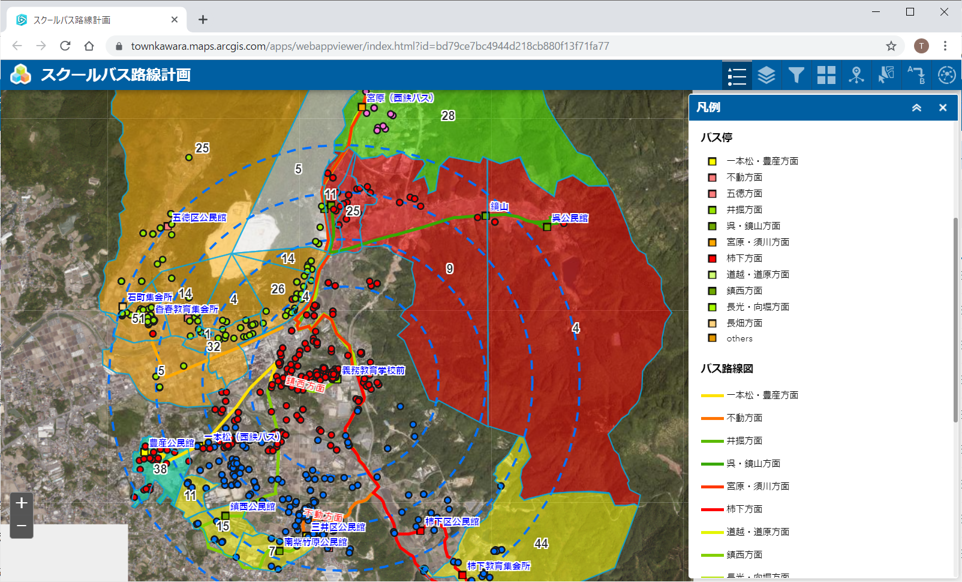Open the Basemap Gallery grid icon

pos(826,75)
